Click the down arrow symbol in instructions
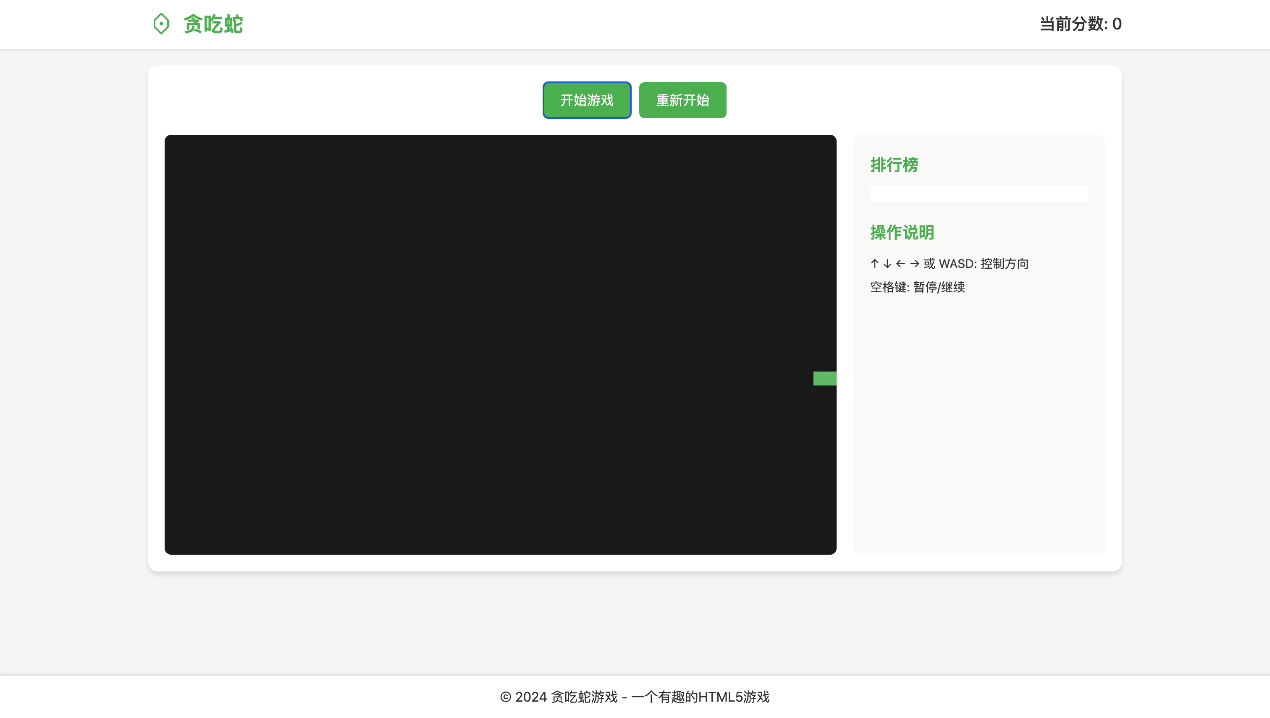 click(x=888, y=264)
